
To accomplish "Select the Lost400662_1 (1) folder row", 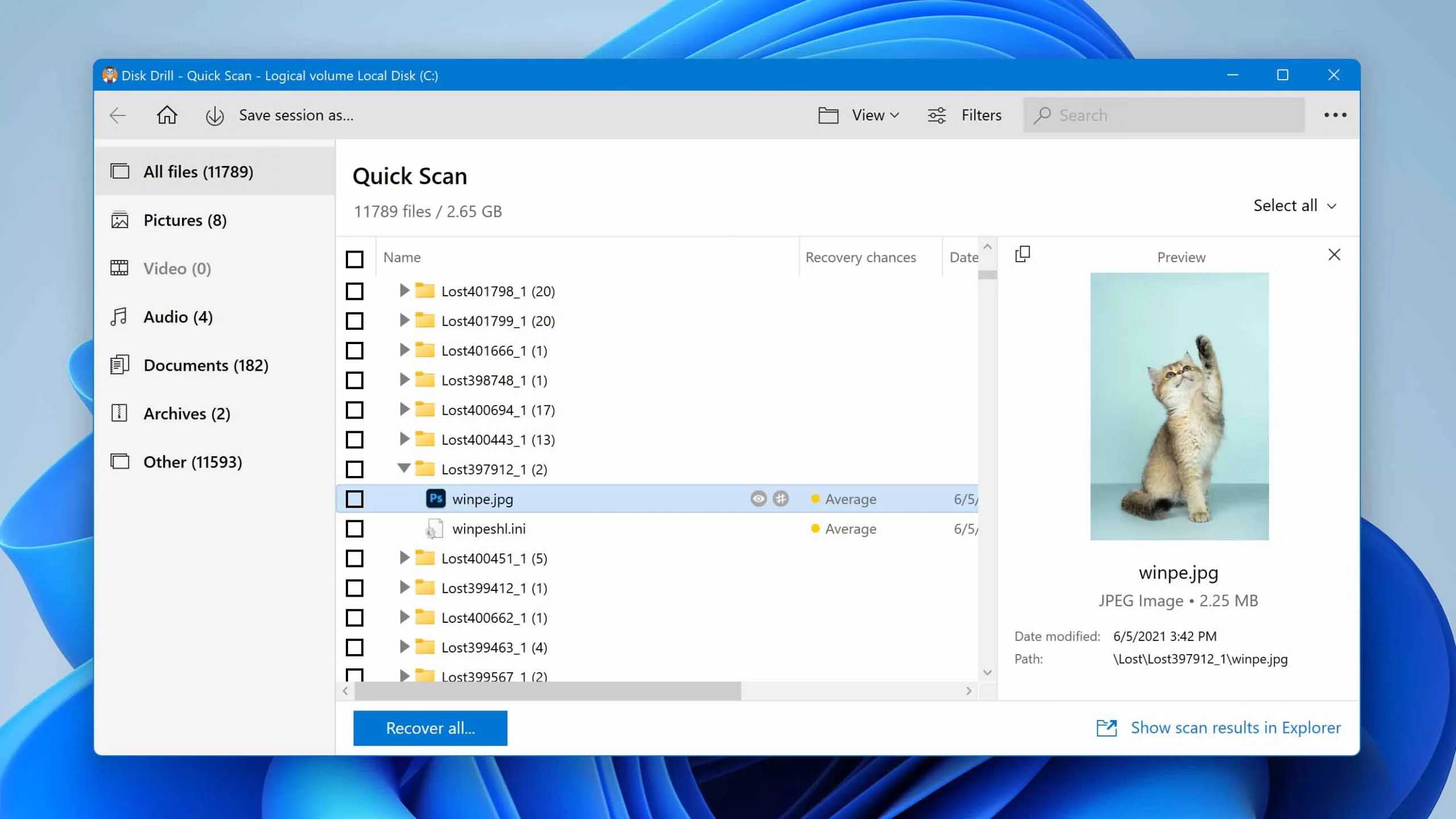I will coord(657,617).
